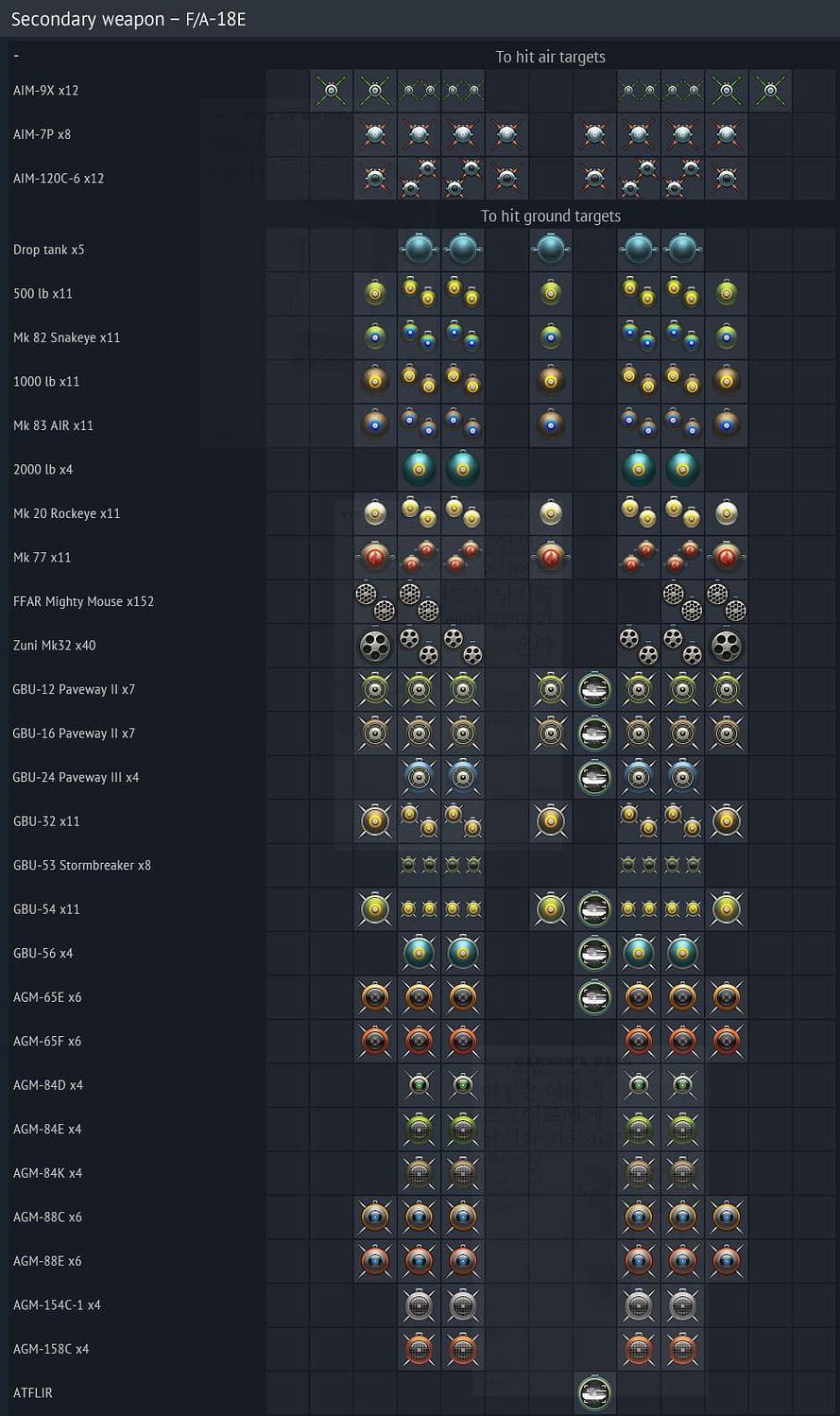Click the AGM-84K x4 weapon label

coord(47,1173)
